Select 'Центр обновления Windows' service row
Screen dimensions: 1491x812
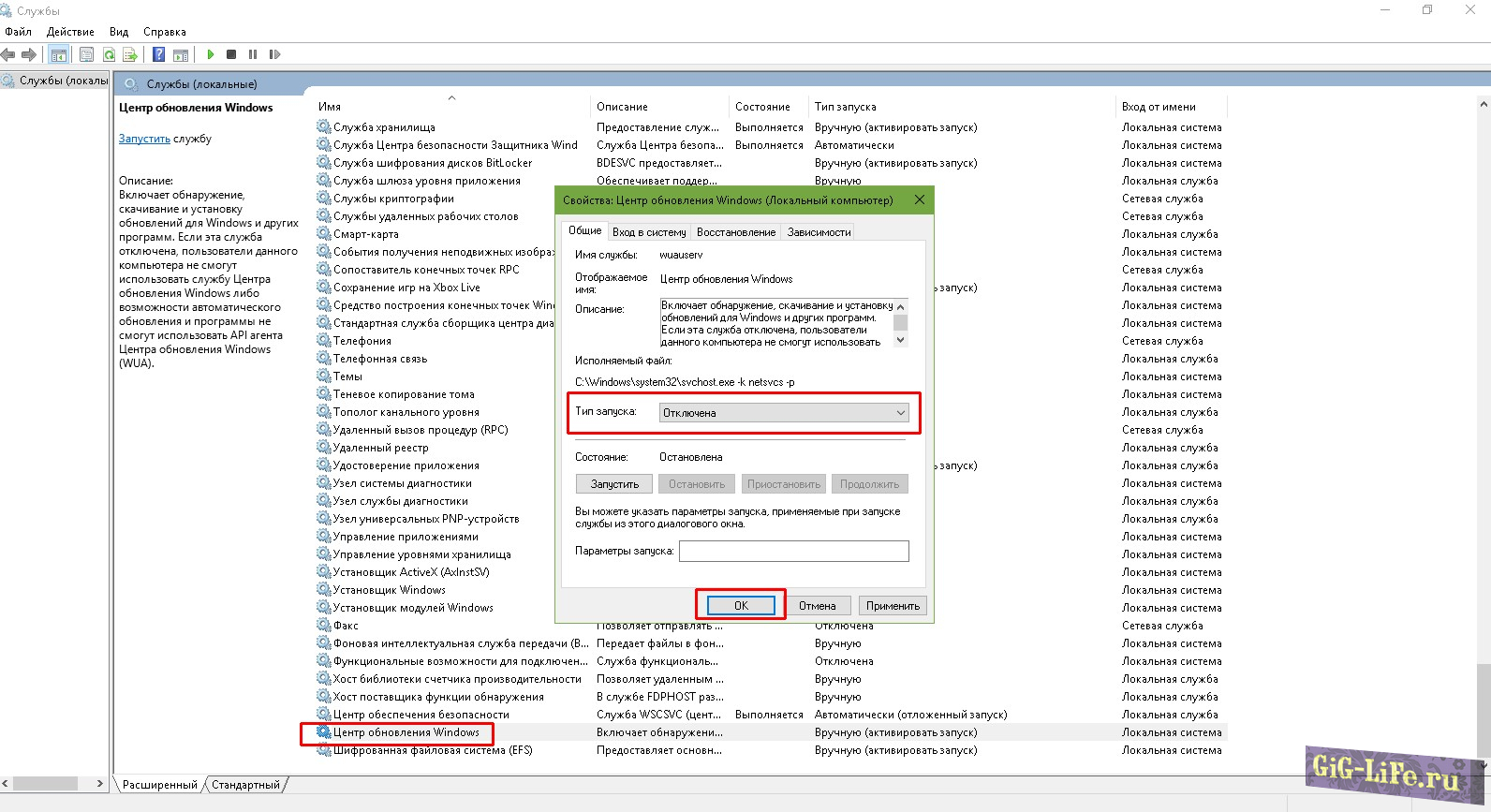406,732
